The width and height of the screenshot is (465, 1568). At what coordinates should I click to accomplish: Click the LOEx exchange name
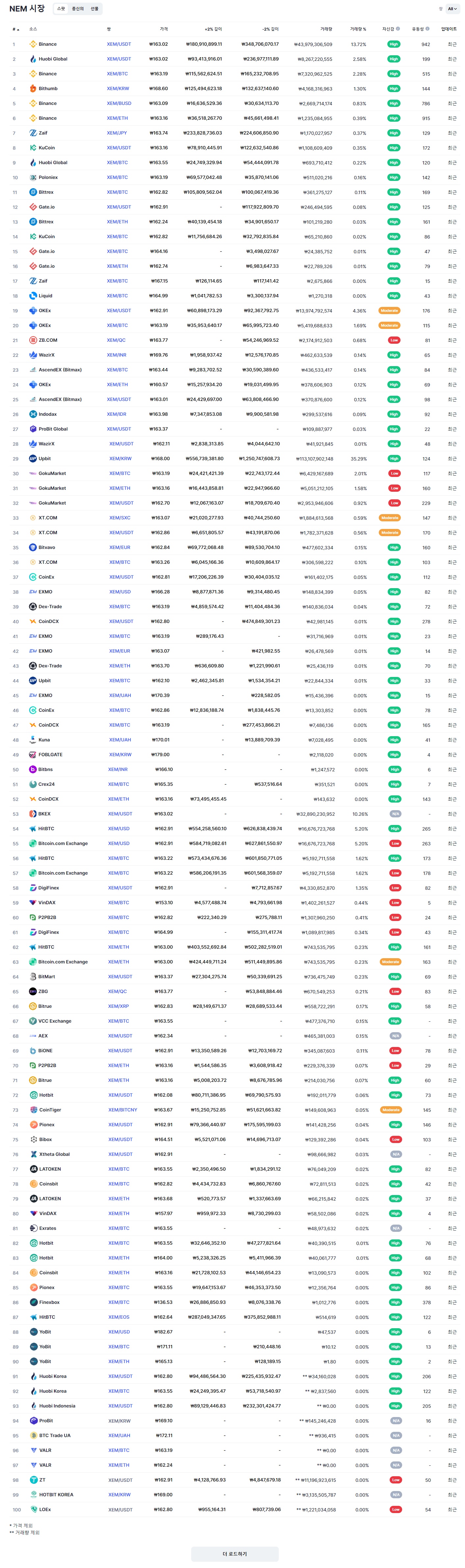[x=44, y=1509]
